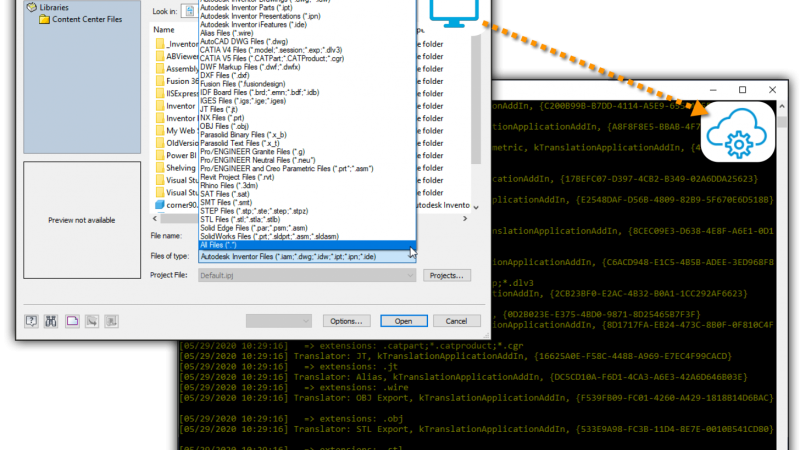The image size is (800, 450).
Task: Click console line 'extensions: .wire'
Action: 356,387
